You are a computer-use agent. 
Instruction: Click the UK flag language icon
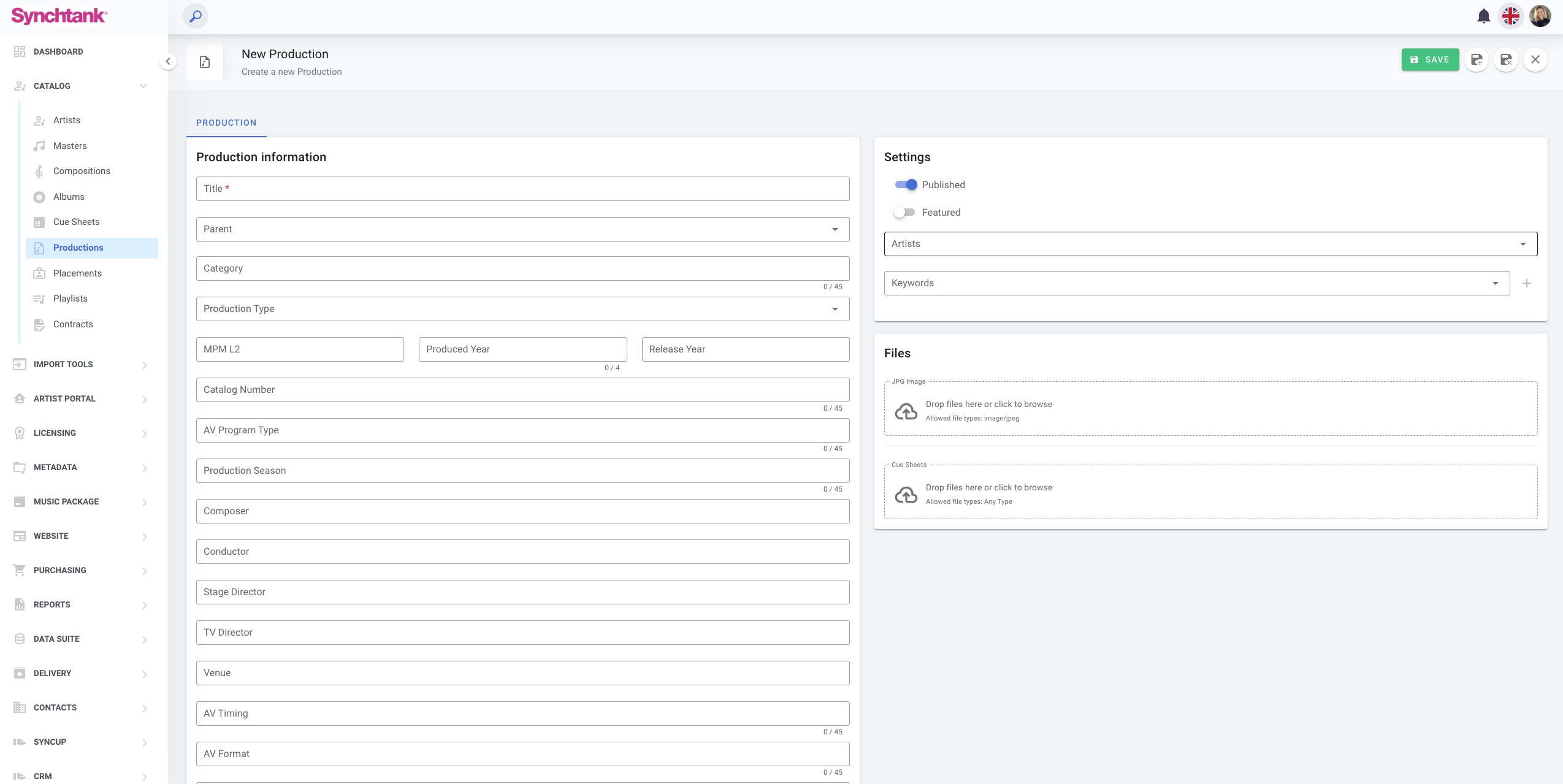[1511, 16]
